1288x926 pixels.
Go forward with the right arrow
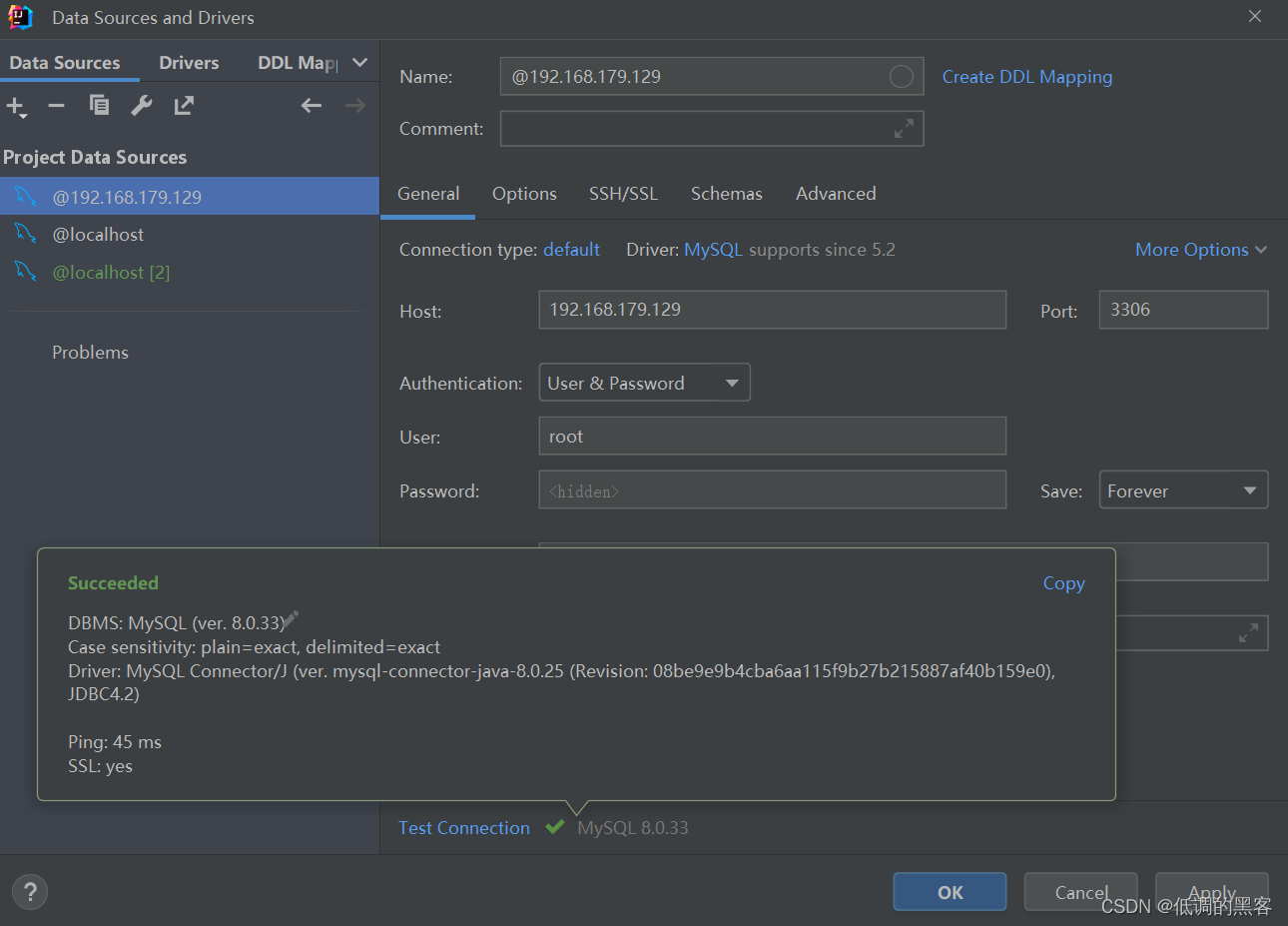(x=355, y=105)
